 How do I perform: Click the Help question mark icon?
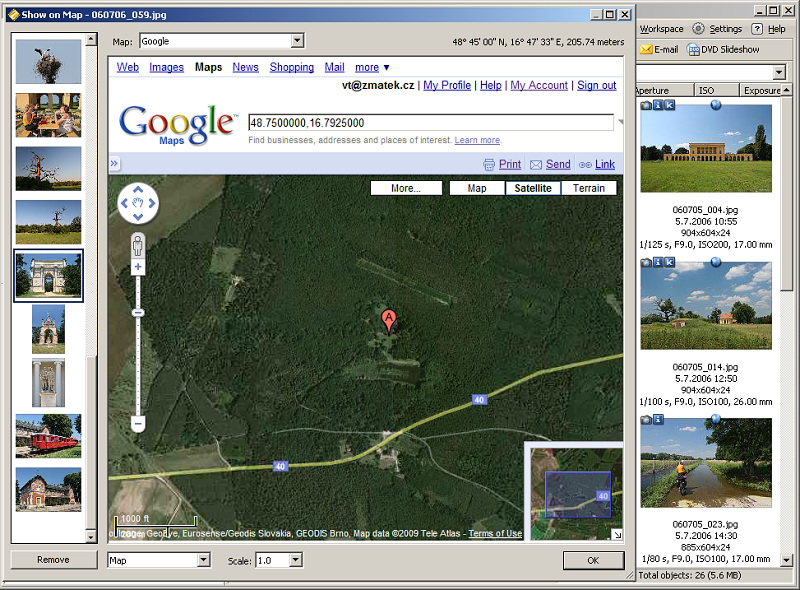pyautogui.click(x=757, y=29)
